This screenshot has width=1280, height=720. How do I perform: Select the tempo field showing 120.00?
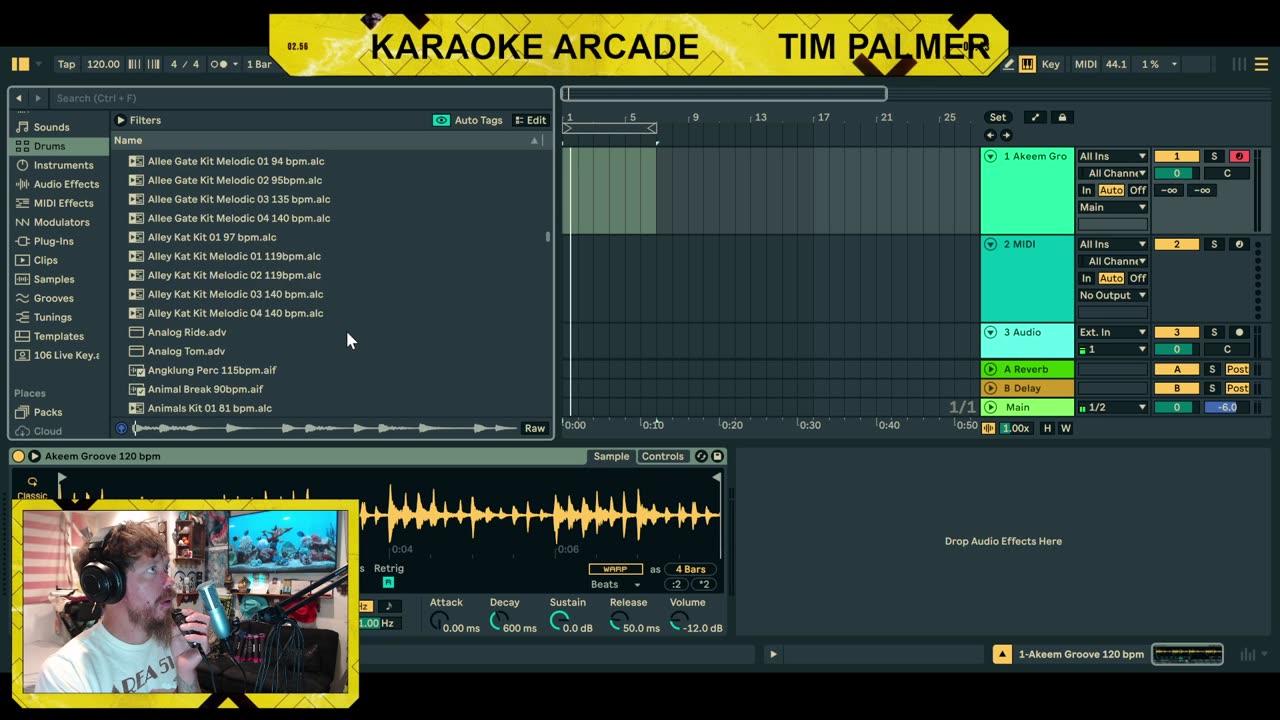[103, 64]
